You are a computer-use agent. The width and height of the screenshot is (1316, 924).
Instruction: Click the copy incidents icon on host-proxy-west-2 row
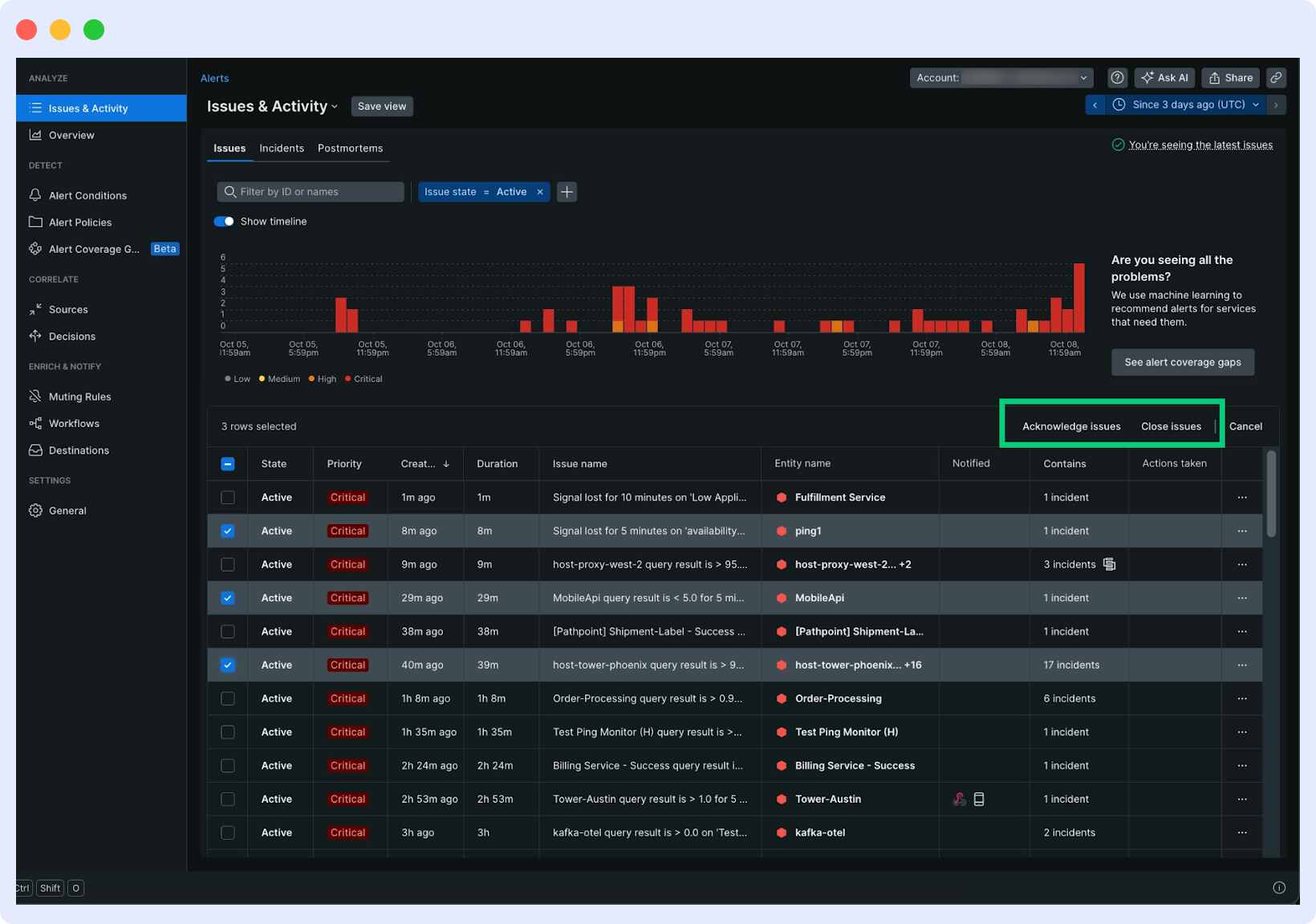[x=1110, y=564]
